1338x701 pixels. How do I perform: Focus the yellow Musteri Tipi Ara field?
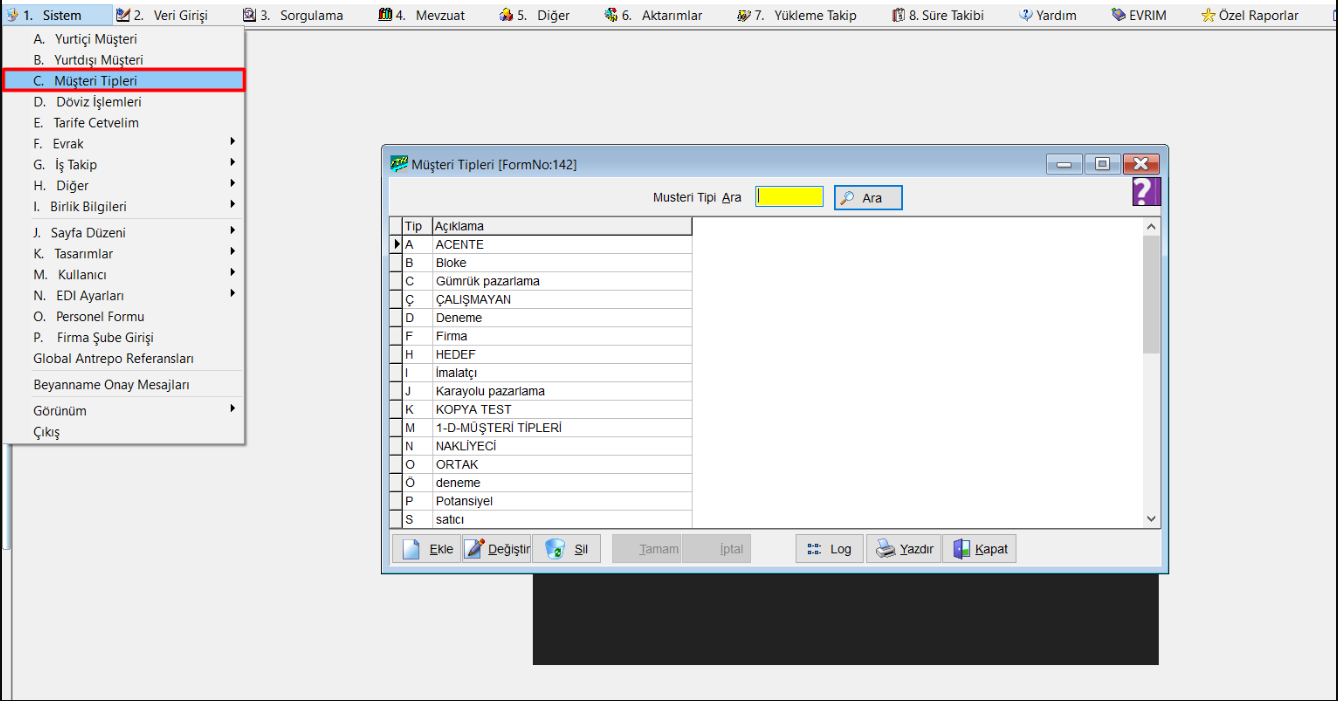coord(789,197)
